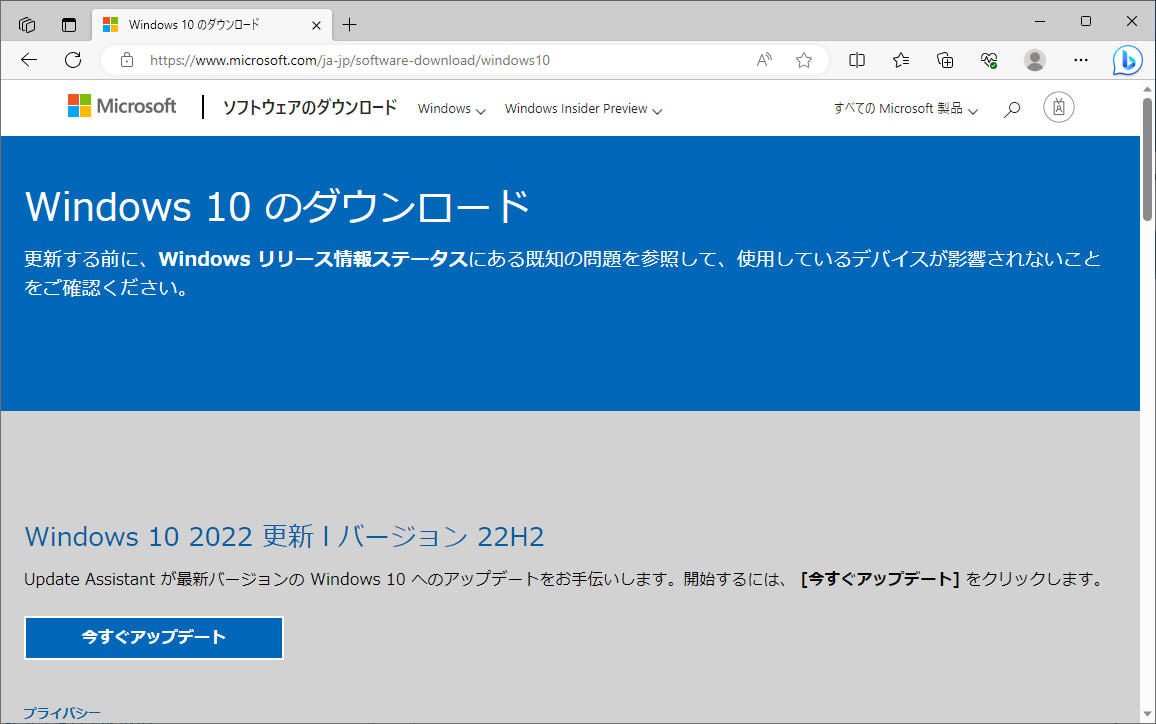Open the プライバシー link
The height and width of the screenshot is (724, 1156).
coord(62,713)
